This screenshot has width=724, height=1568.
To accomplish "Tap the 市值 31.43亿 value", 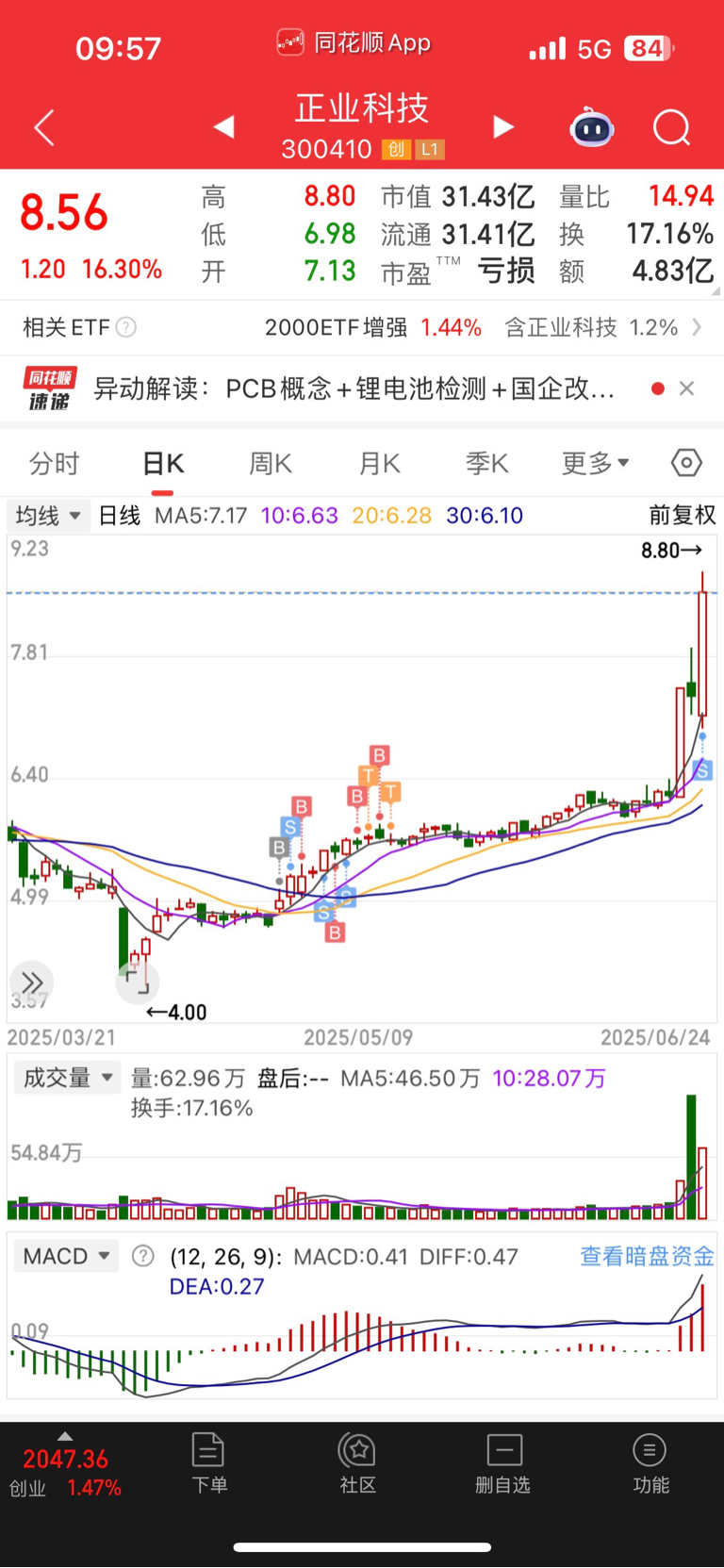I will coord(488,196).
